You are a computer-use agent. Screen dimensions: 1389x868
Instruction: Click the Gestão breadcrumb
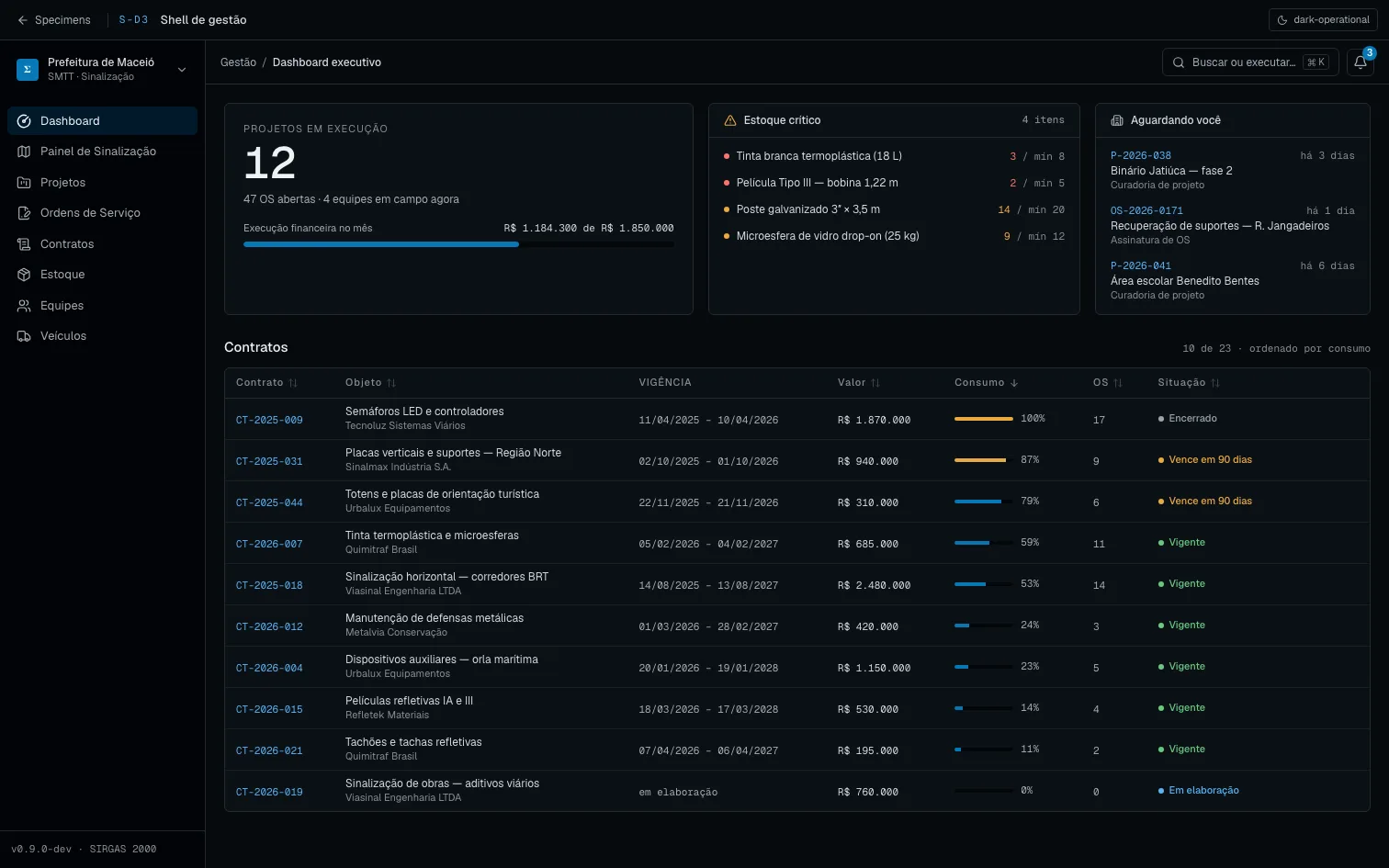pyautogui.click(x=238, y=62)
